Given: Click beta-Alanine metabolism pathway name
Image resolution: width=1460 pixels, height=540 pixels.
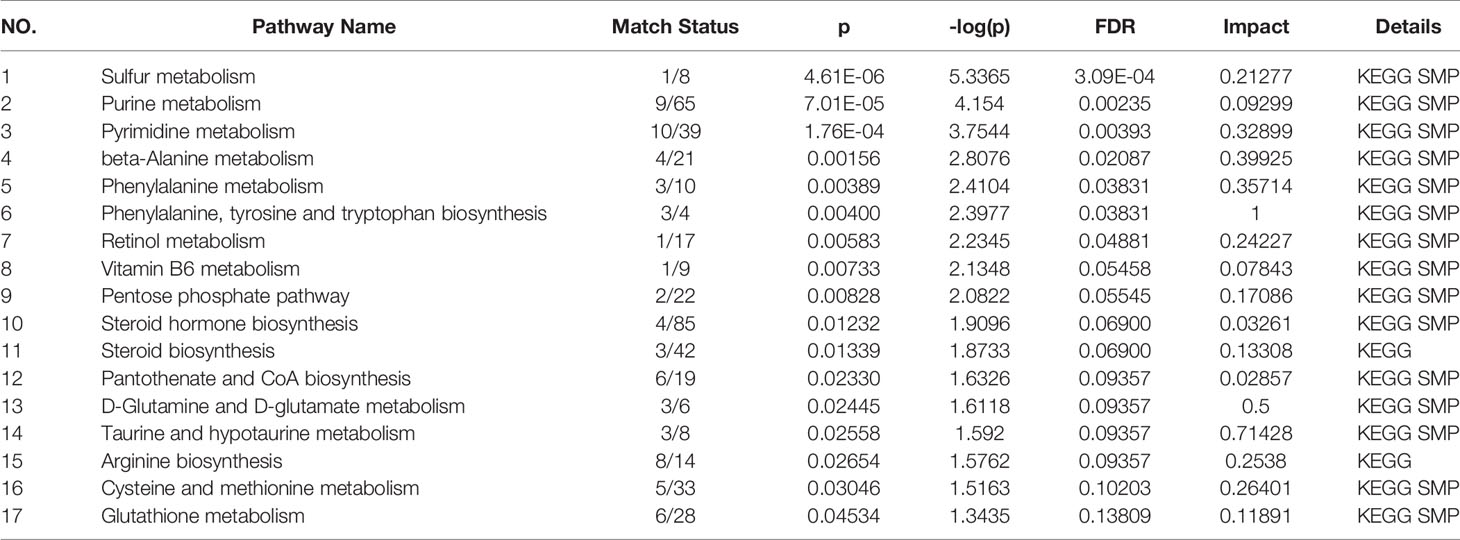Looking at the screenshot, I should pos(207,158).
